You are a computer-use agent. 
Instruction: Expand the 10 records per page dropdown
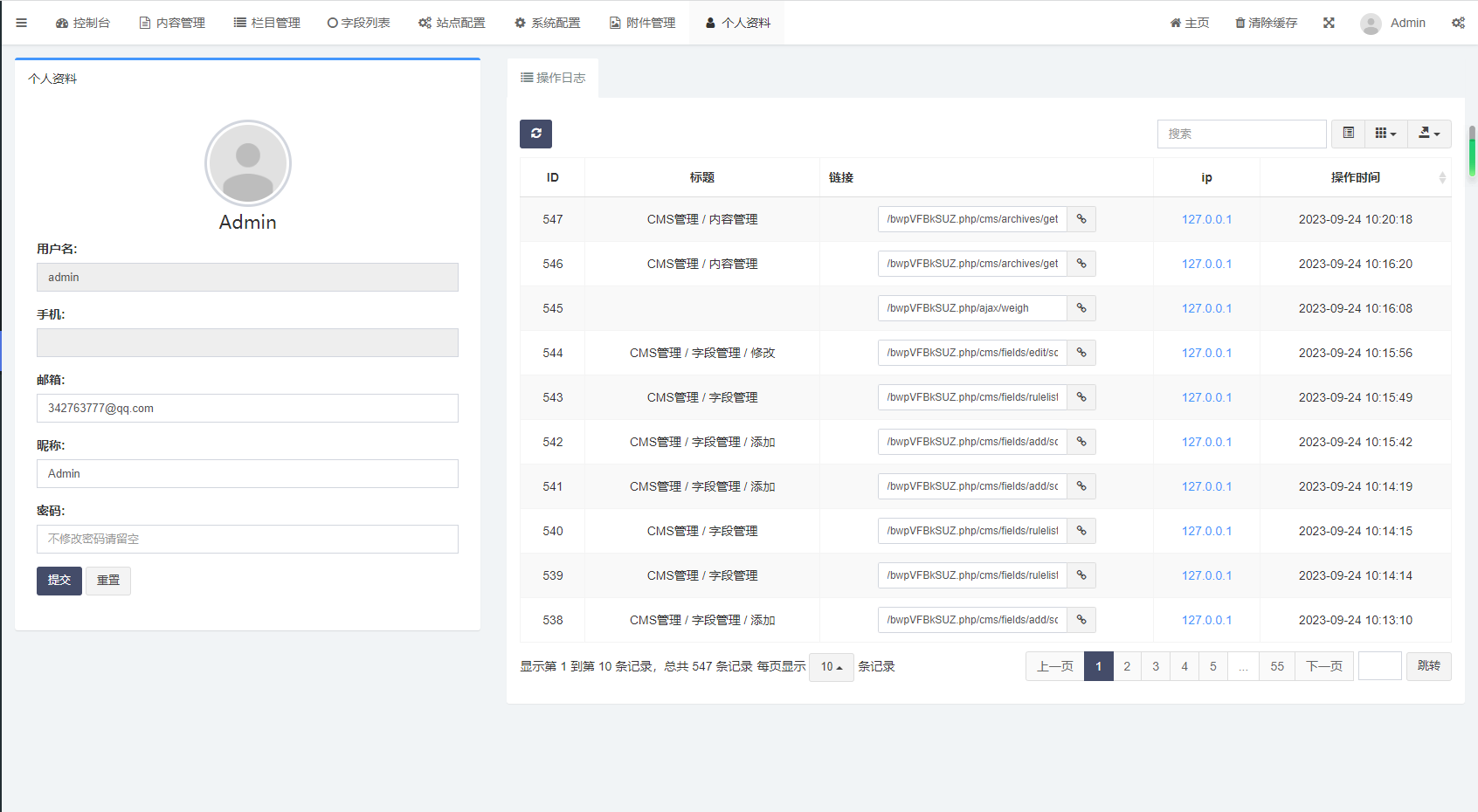point(831,667)
